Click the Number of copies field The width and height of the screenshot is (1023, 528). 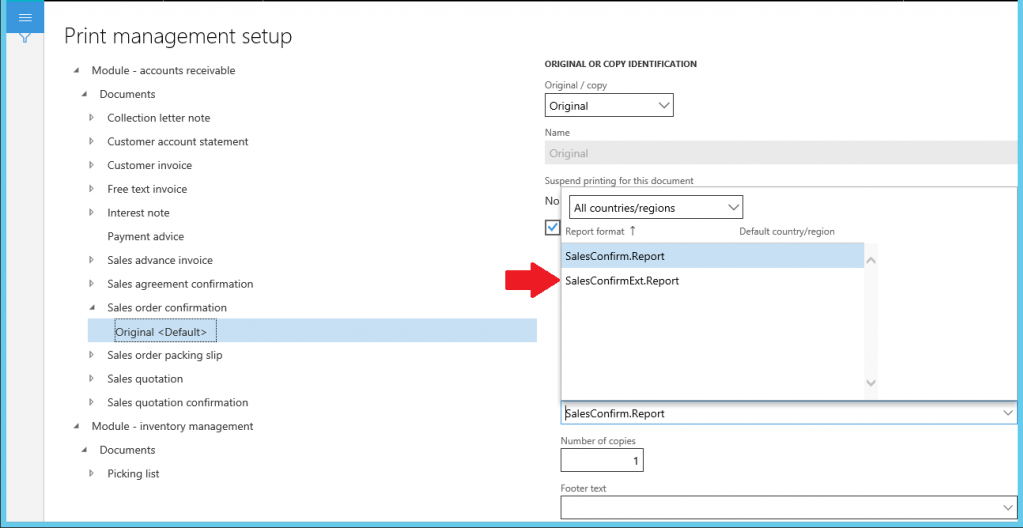602,460
